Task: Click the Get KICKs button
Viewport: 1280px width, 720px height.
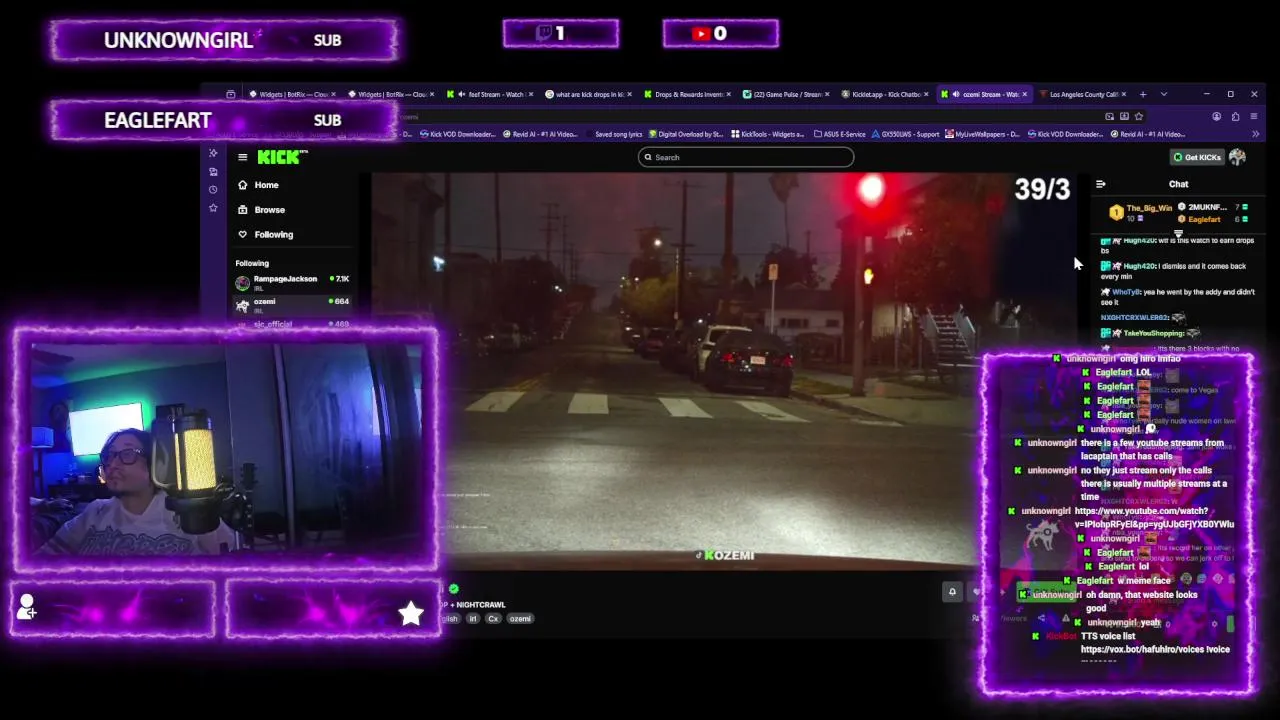Action: 1197,157
